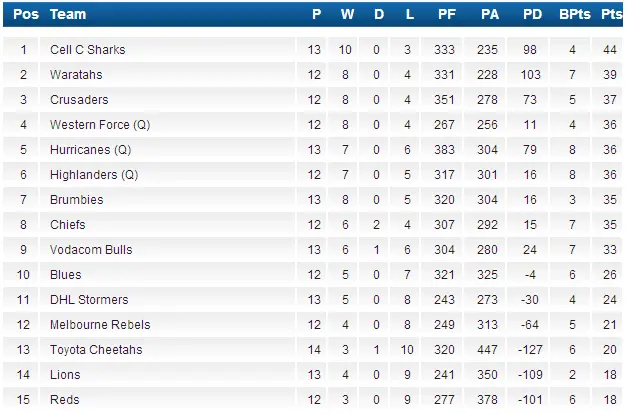The width and height of the screenshot is (628, 414).
Task: Open the DHL Stormers team
Action: pos(89,300)
